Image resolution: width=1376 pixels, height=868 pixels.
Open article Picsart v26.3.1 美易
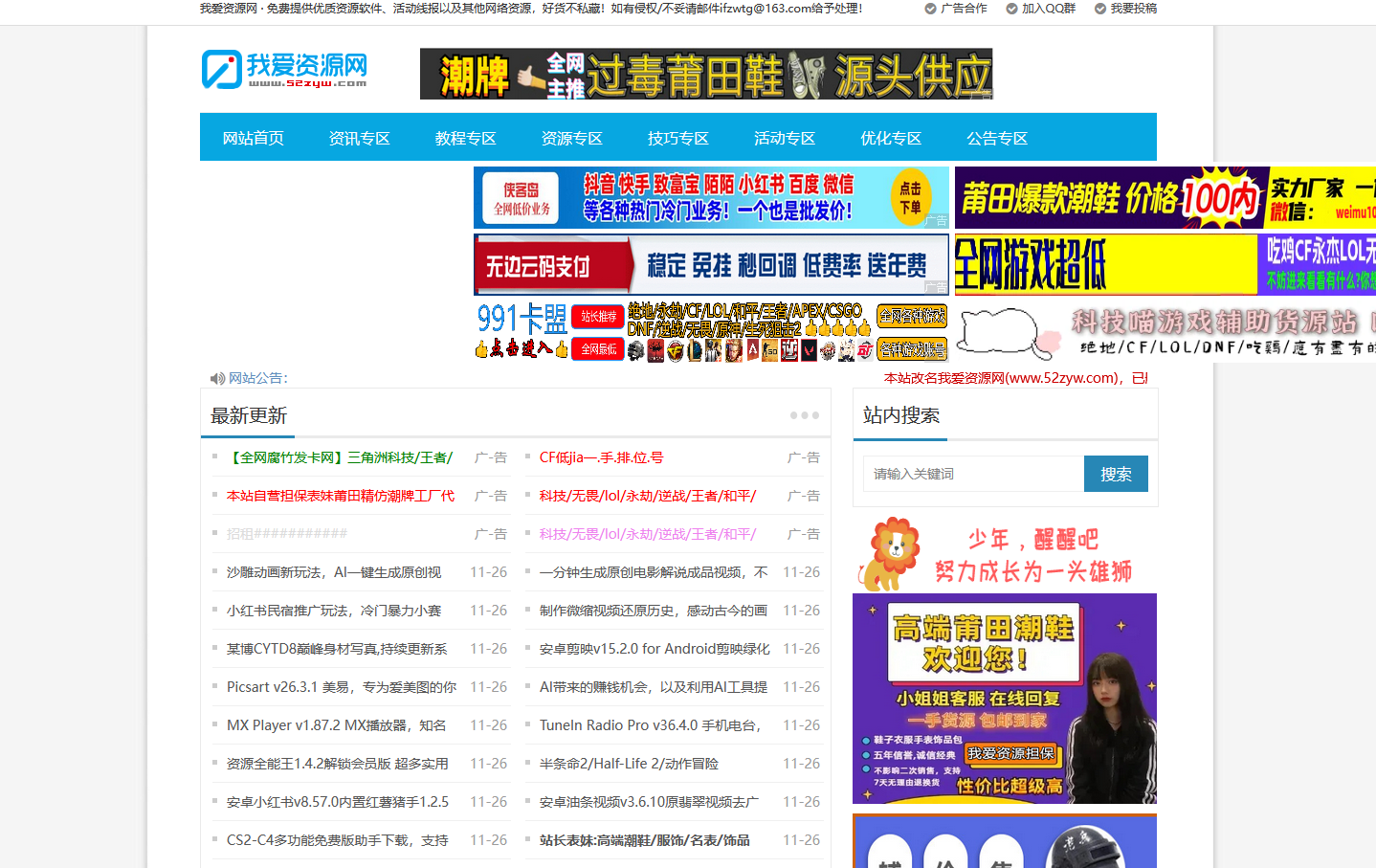pyautogui.click(x=342, y=687)
